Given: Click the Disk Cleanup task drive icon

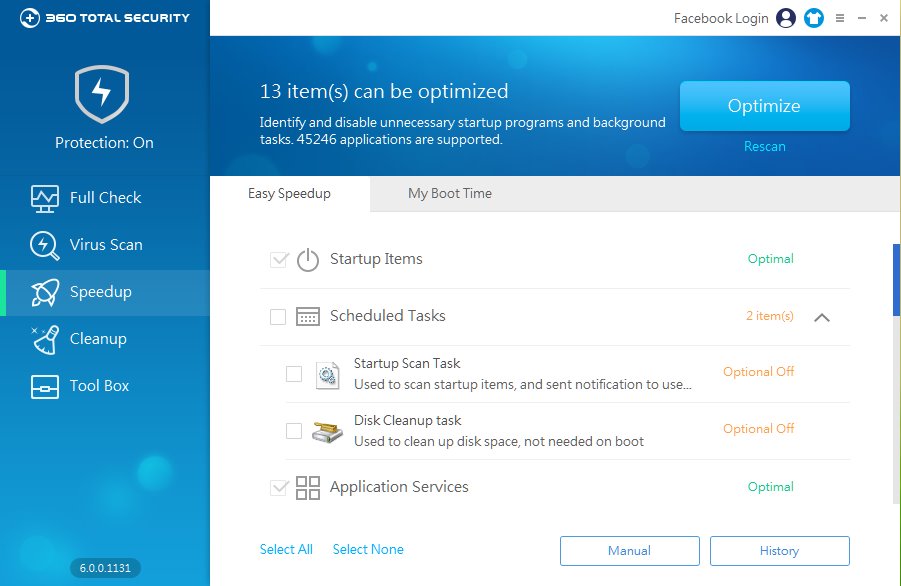Looking at the screenshot, I should (328, 432).
